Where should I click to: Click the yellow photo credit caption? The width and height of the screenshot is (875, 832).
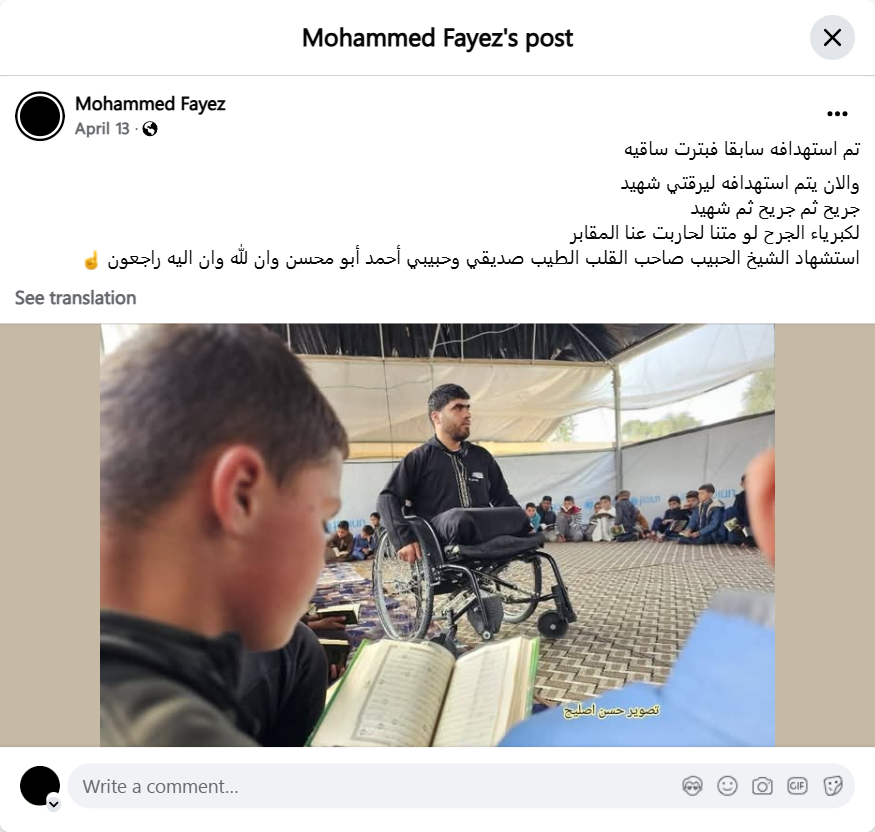(611, 710)
